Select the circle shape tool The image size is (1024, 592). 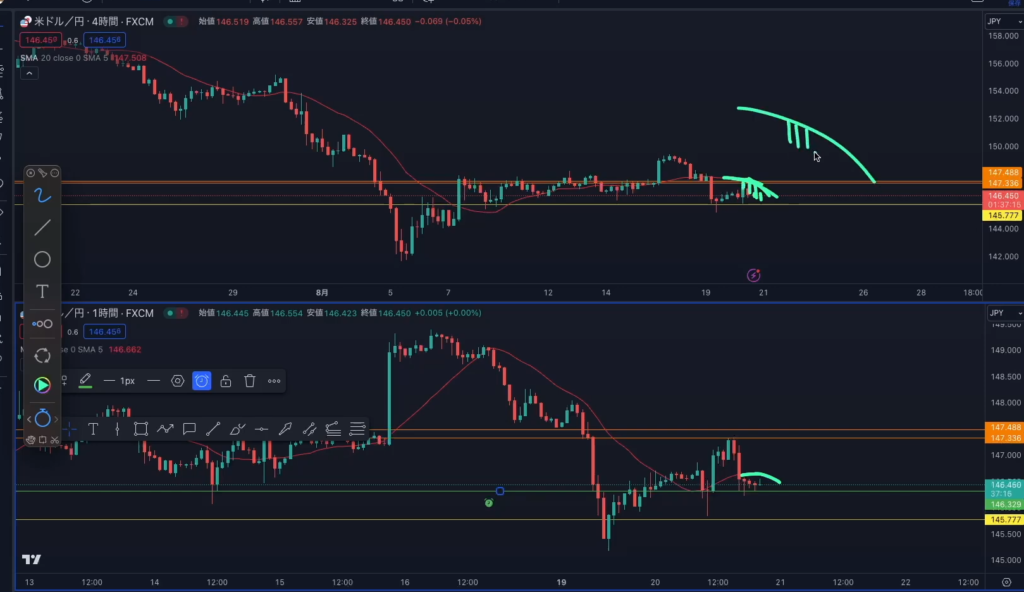pos(42,259)
